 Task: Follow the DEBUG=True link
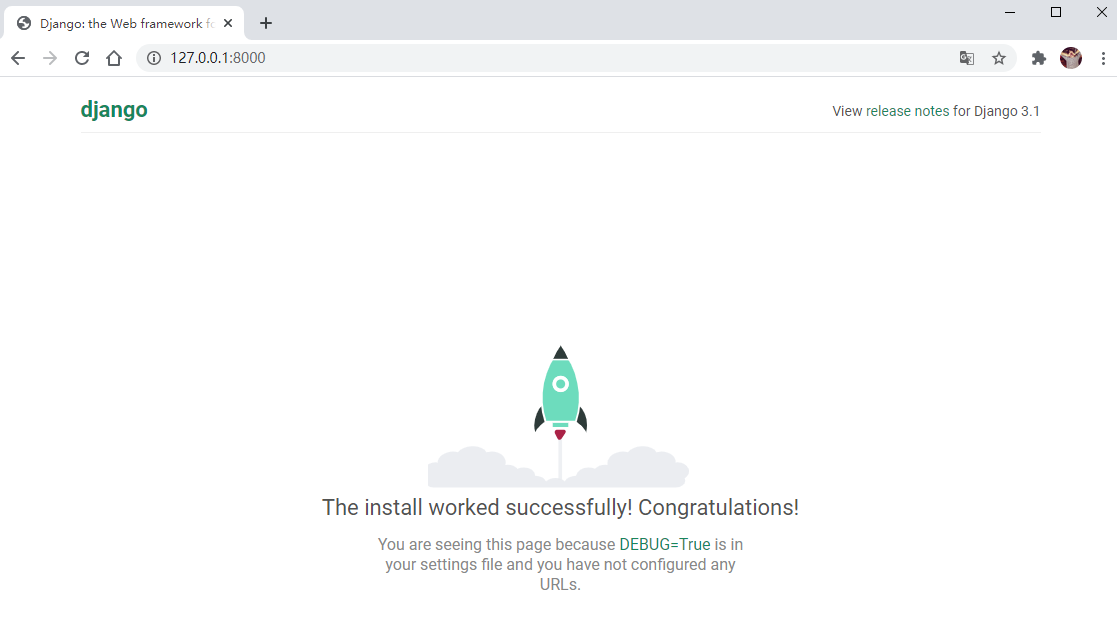(x=665, y=545)
